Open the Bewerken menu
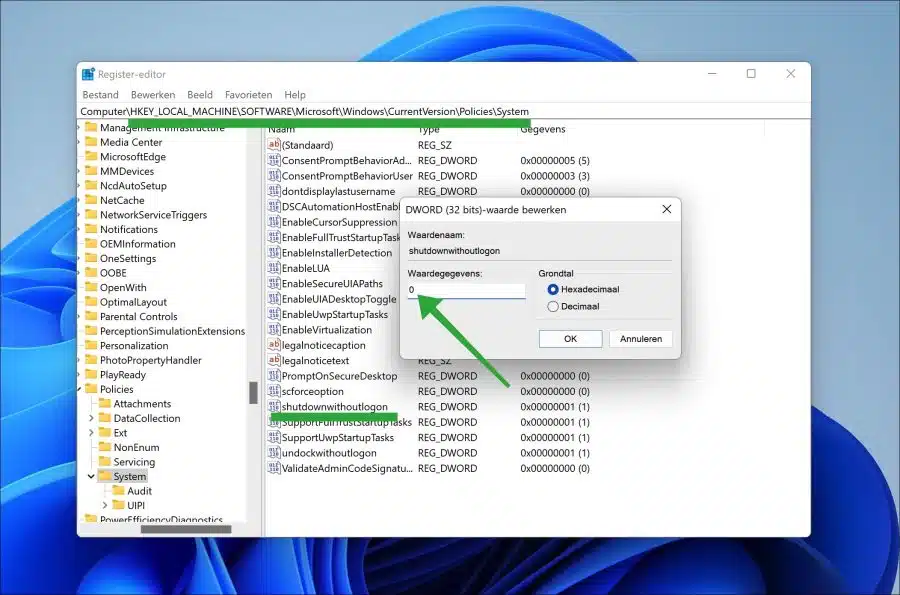Viewport: 900px width, 595px height. tap(153, 95)
